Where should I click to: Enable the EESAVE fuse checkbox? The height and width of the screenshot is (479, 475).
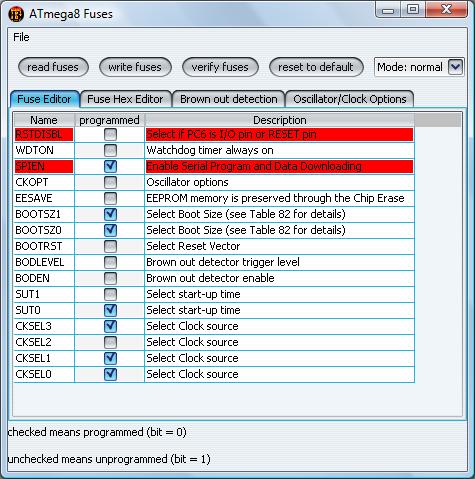point(110,198)
